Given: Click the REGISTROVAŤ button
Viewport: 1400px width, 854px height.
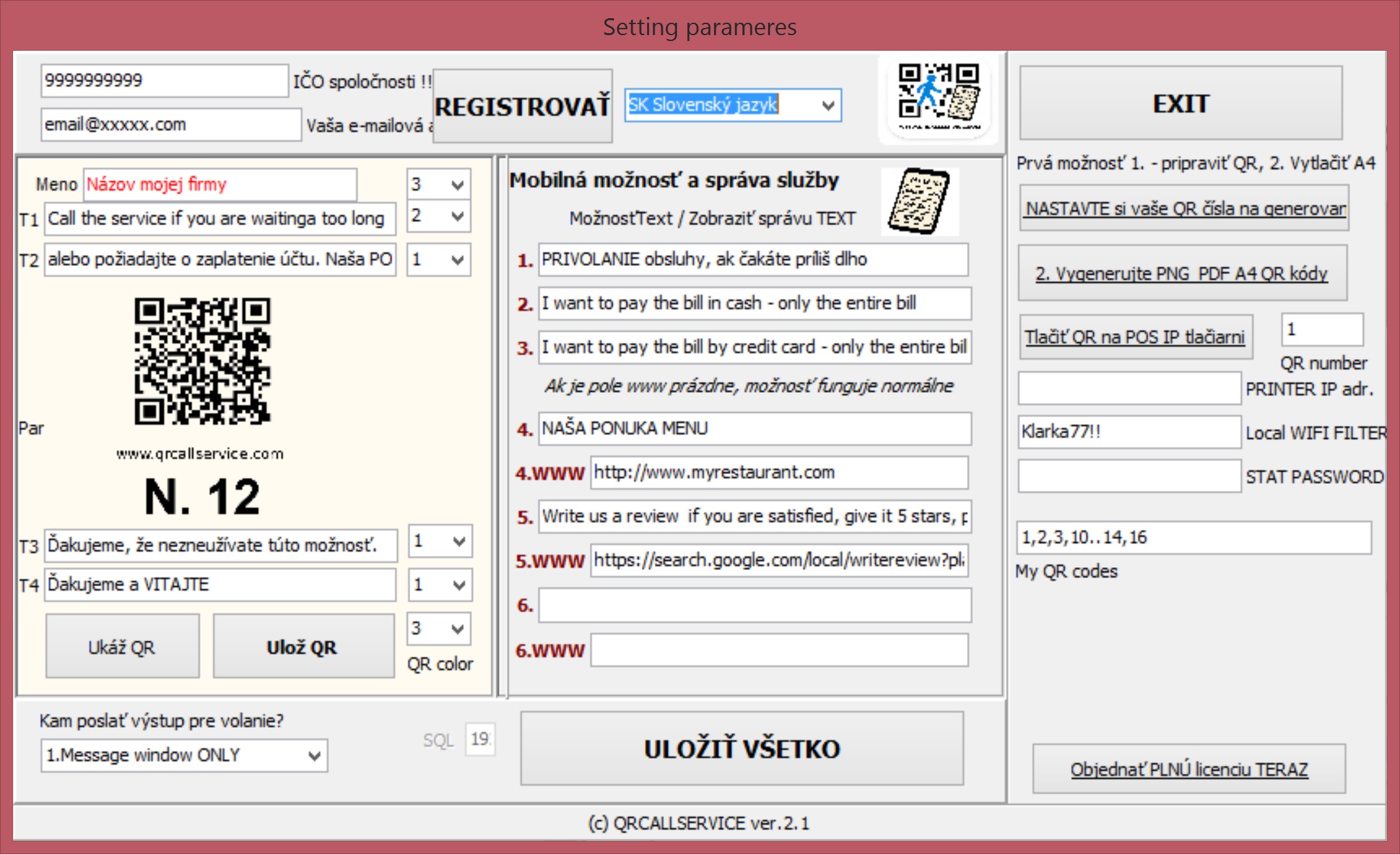Looking at the screenshot, I should click(523, 106).
